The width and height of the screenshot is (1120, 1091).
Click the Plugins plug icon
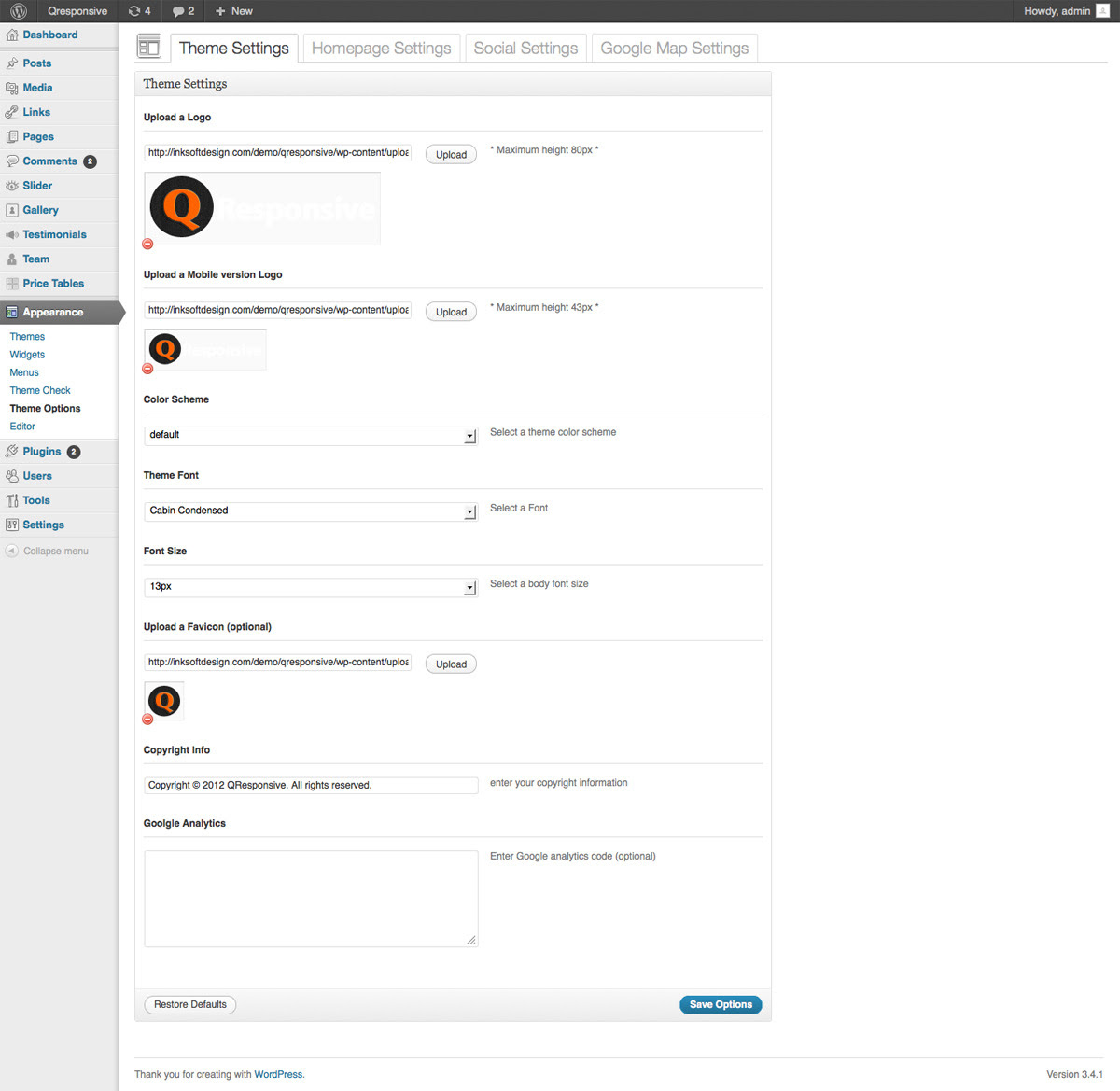[x=12, y=452]
